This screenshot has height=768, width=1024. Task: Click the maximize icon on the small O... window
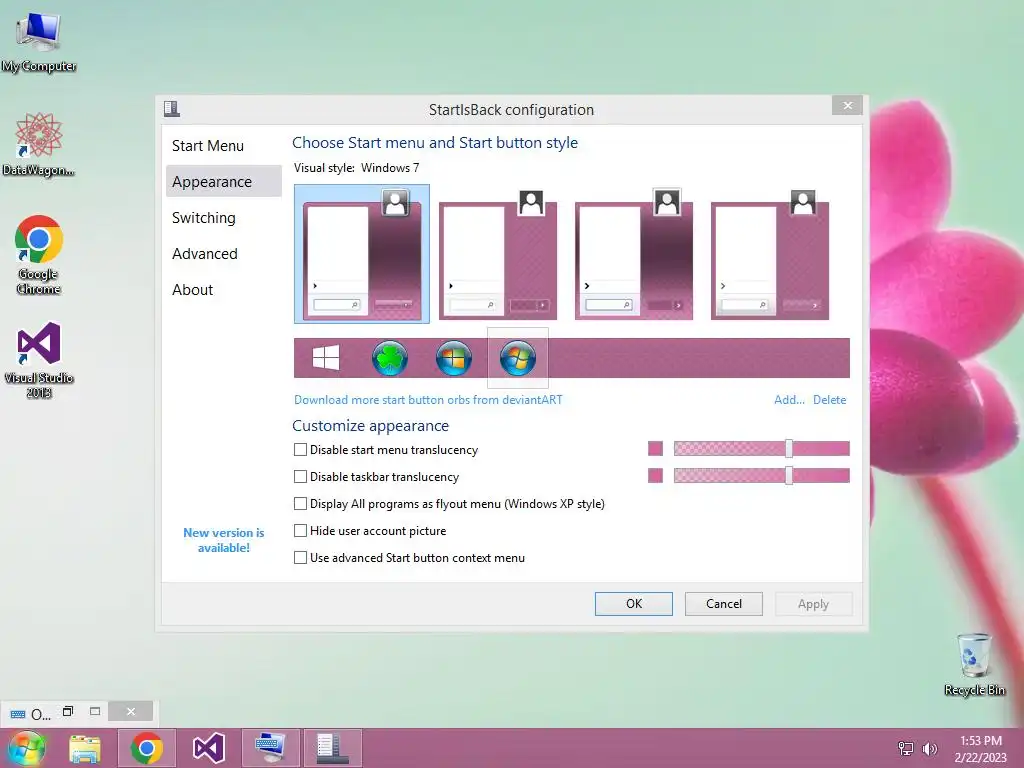95,711
